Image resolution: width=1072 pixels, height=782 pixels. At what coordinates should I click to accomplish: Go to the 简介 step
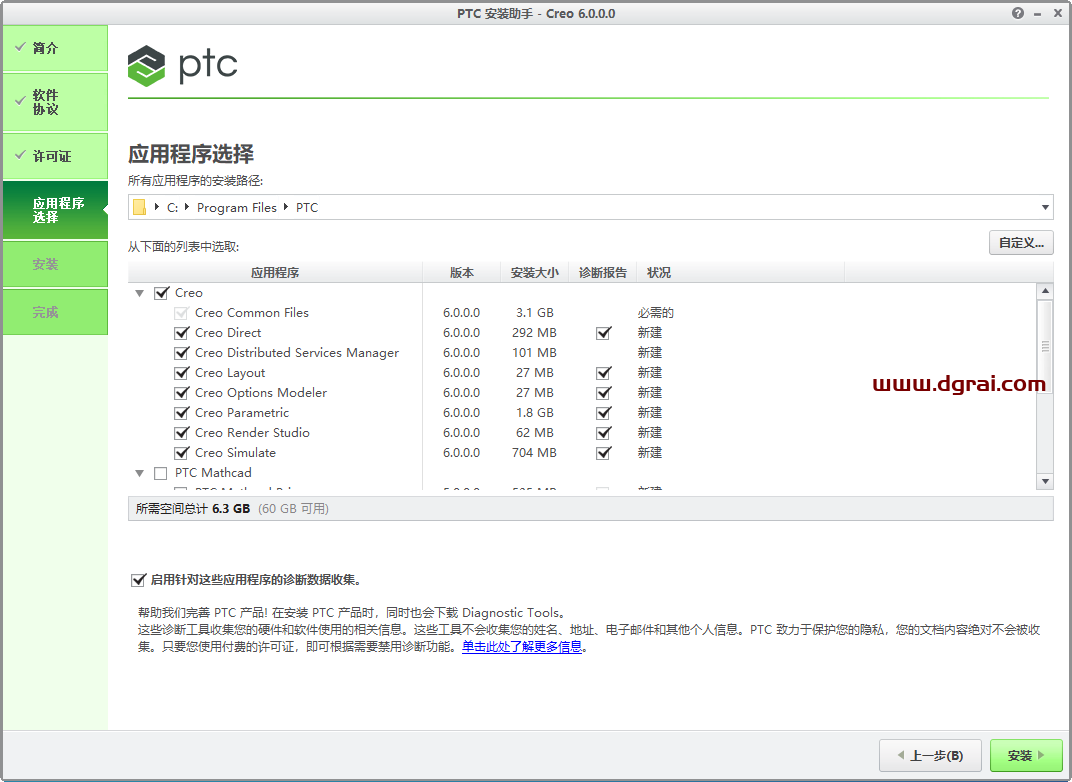pyautogui.click(x=55, y=48)
